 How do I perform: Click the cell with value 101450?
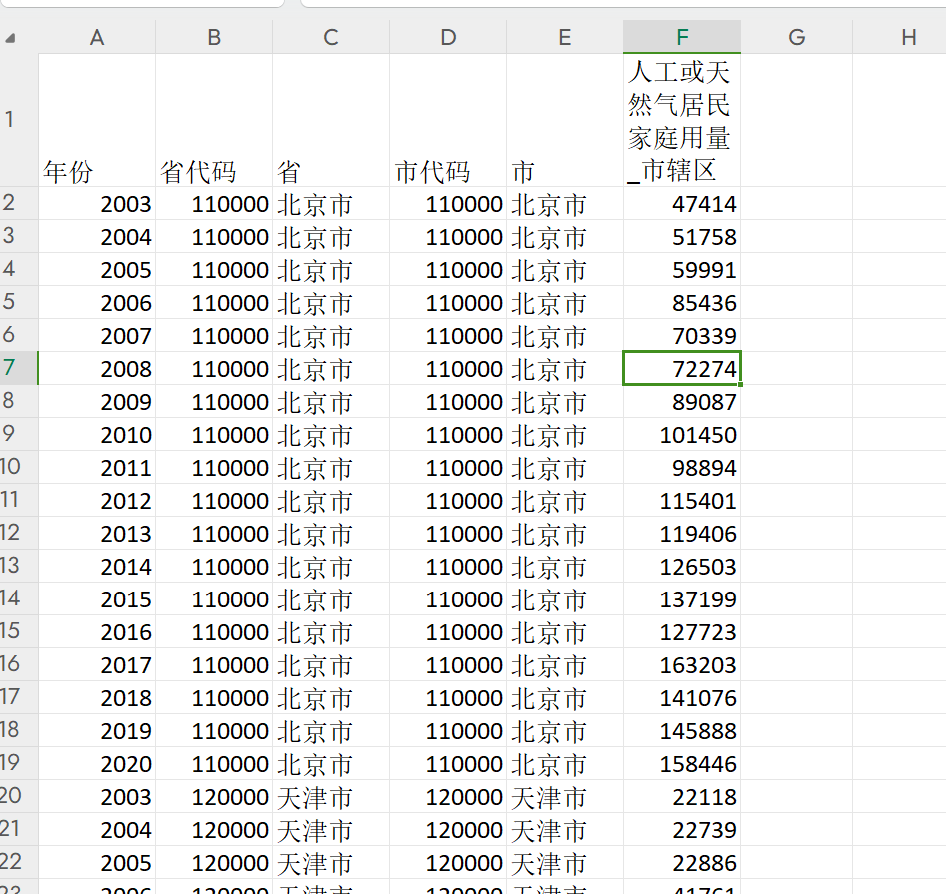682,435
